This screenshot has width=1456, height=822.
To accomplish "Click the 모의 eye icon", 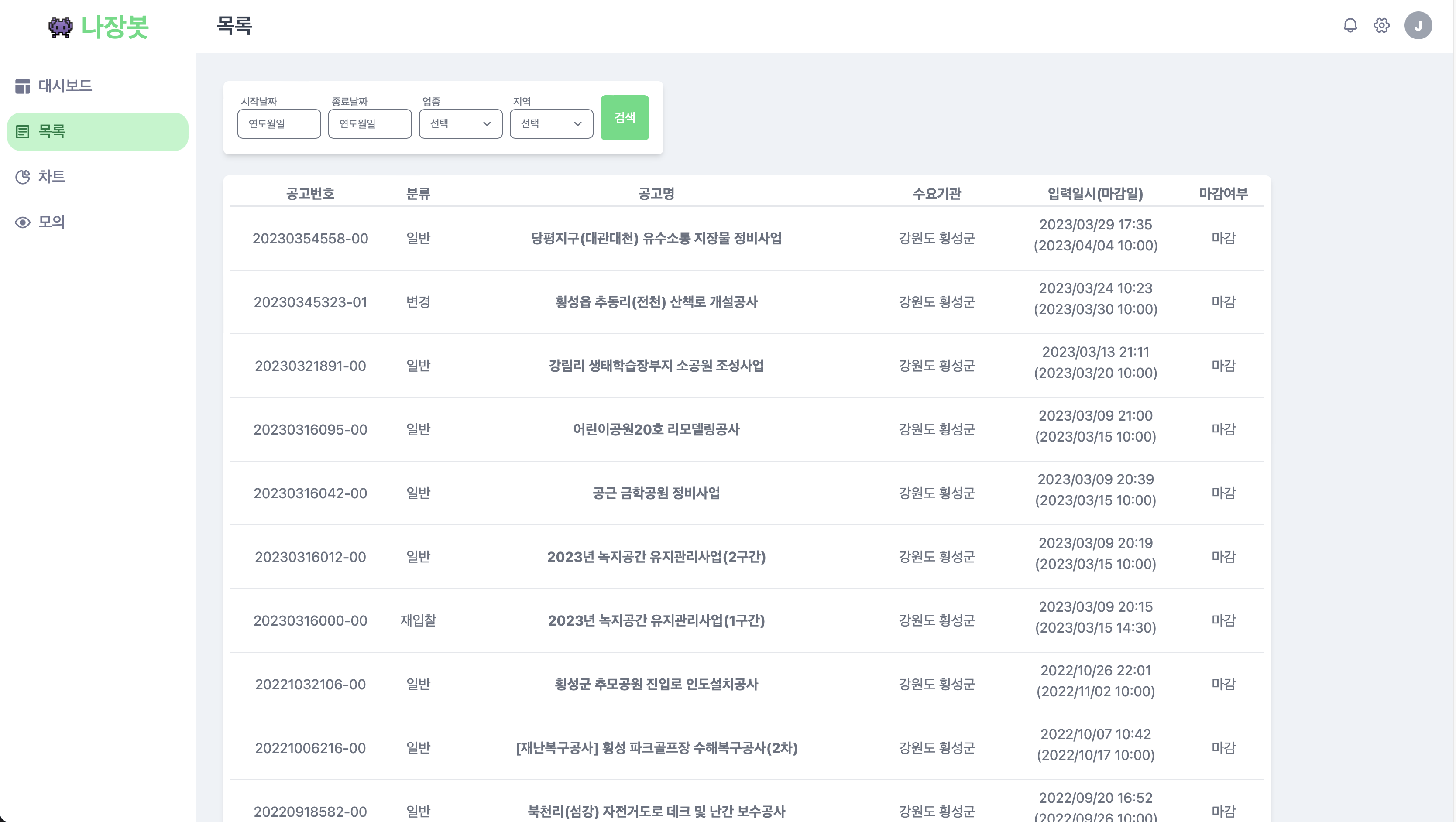I will pyautogui.click(x=23, y=222).
